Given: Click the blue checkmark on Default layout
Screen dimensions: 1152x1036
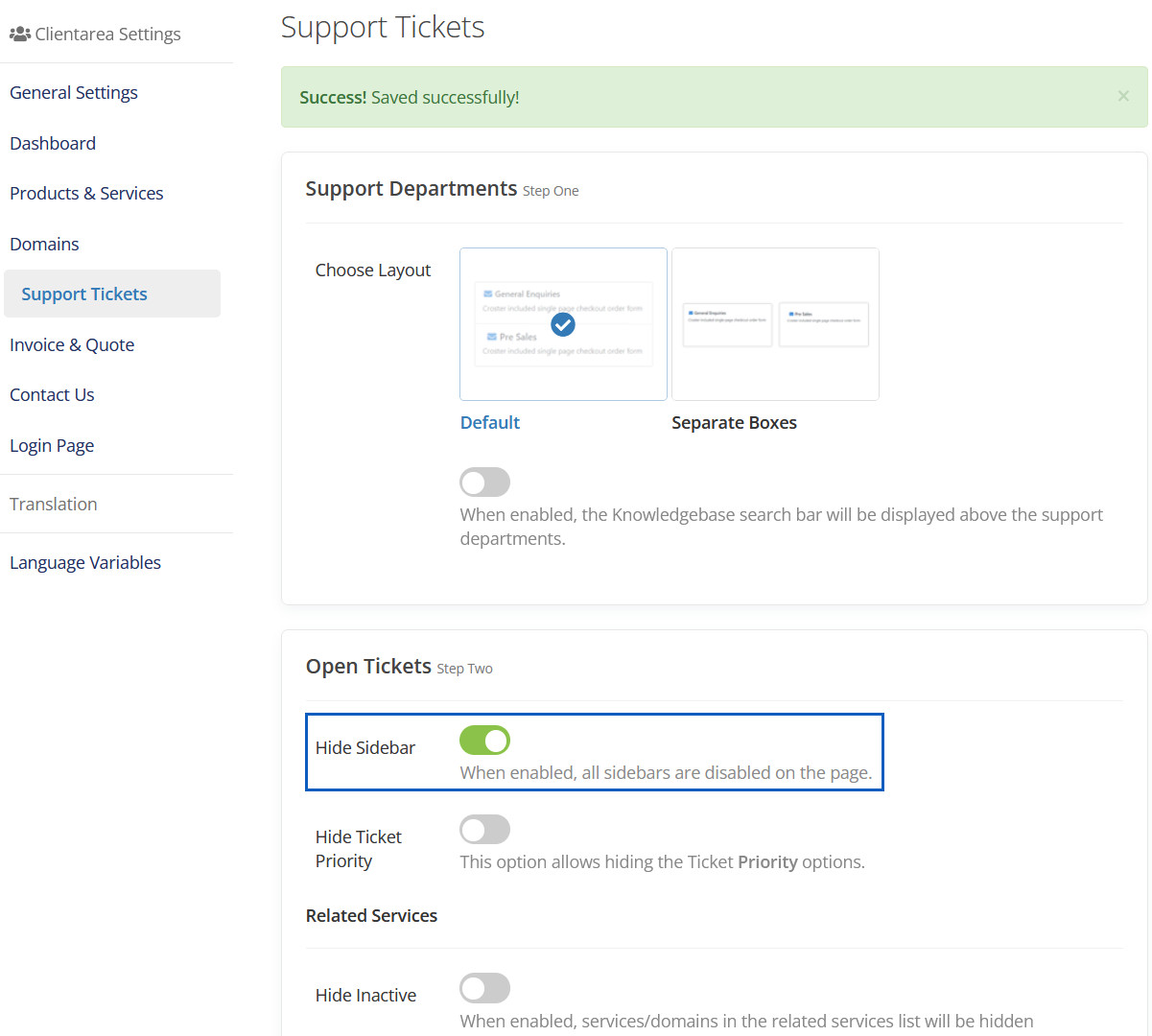Looking at the screenshot, I should [563, 325].
